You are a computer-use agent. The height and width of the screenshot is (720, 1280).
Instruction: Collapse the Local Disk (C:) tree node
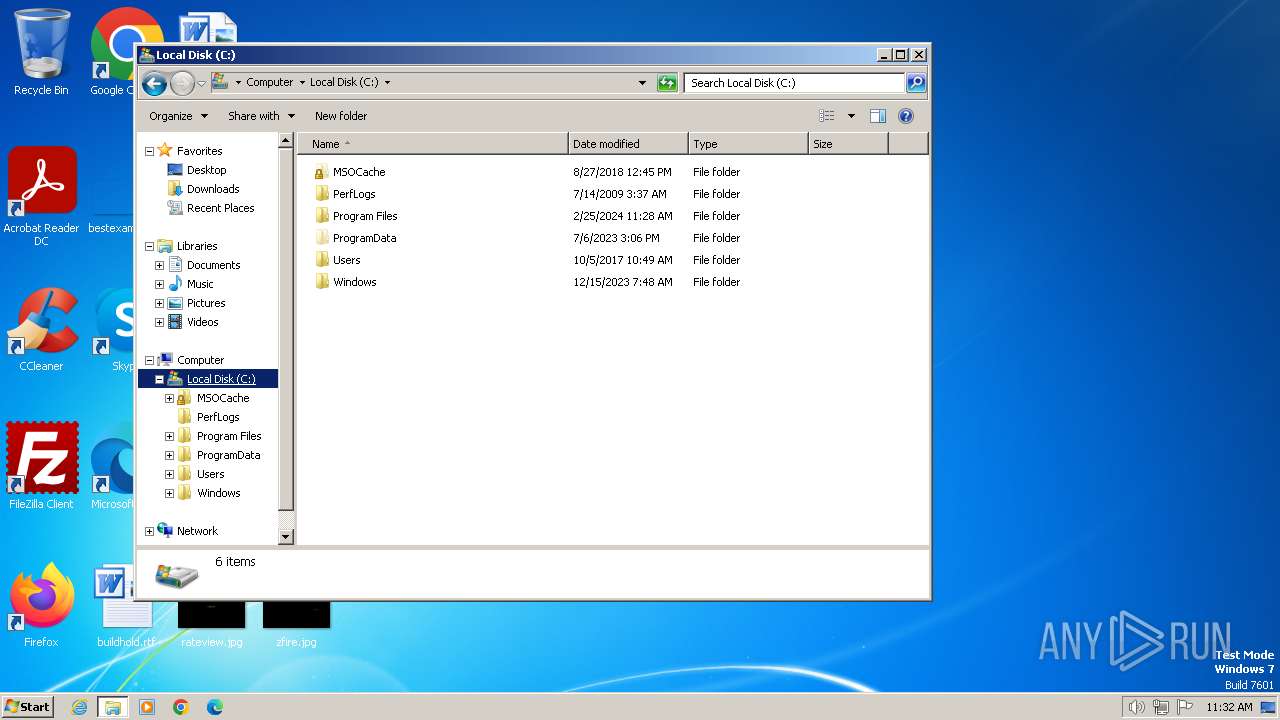point(159,379)
